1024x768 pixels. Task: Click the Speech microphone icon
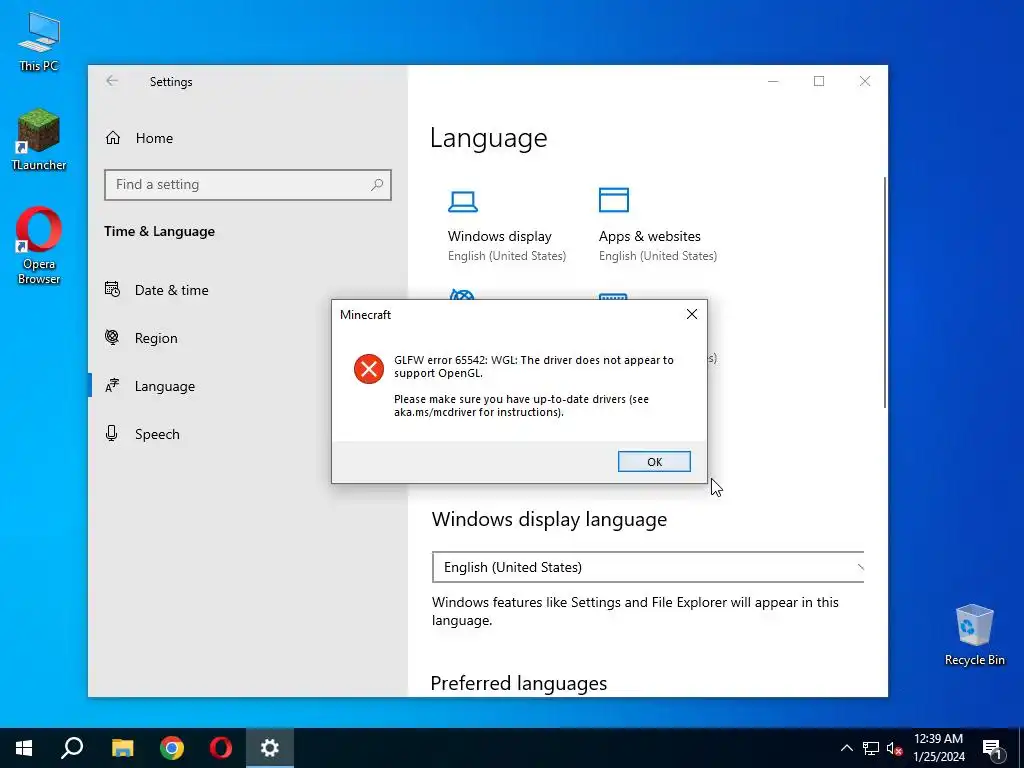tap(112, 433)
